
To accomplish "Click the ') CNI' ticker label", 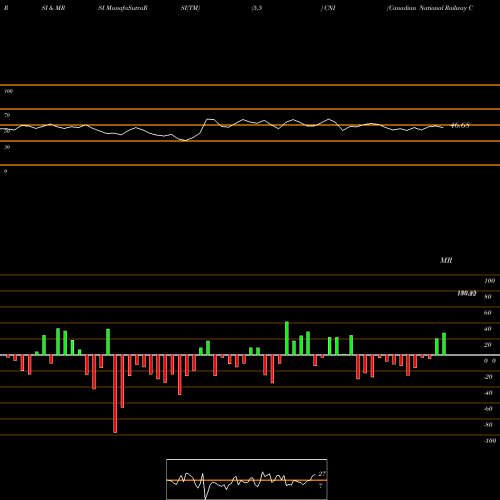I will tap(328, 8).
